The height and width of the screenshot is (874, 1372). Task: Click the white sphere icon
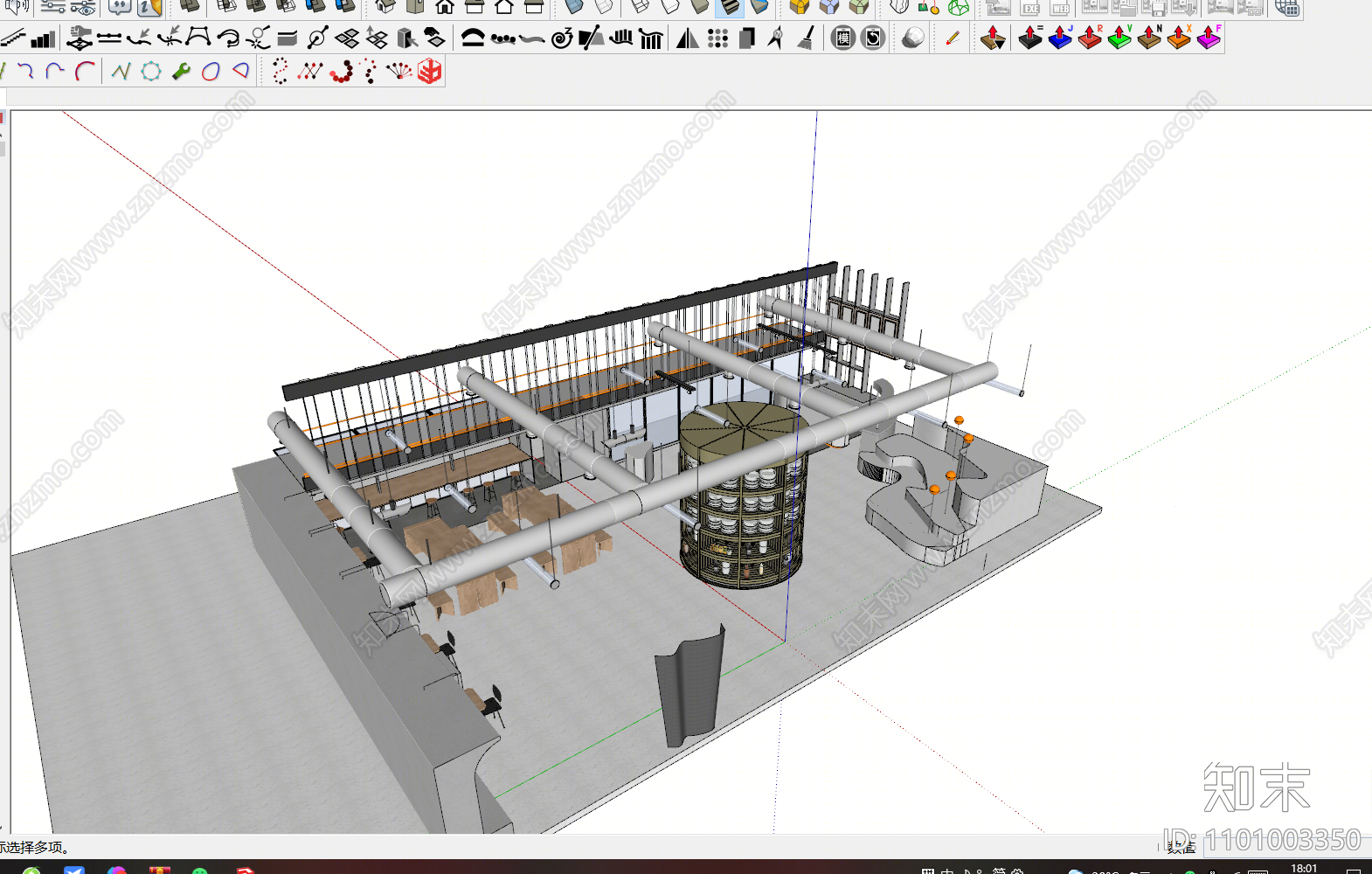tap(912, 38)
